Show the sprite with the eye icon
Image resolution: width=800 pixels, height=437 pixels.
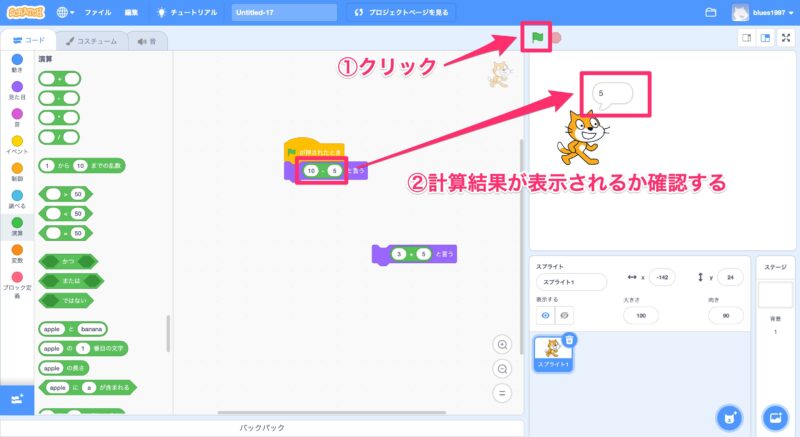(x=545, y=314)
